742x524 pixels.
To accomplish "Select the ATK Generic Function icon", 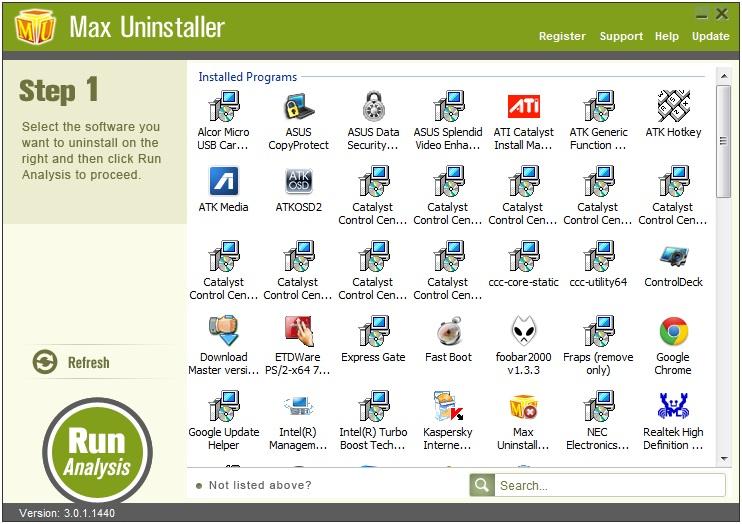I will (599, 106).
